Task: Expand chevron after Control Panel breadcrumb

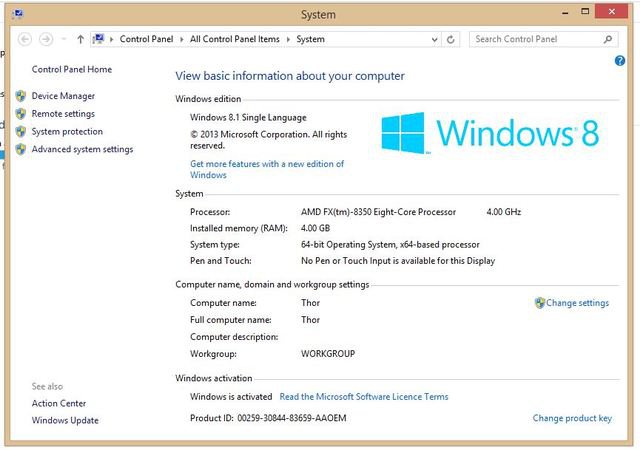Action: [x=182, y=40]
